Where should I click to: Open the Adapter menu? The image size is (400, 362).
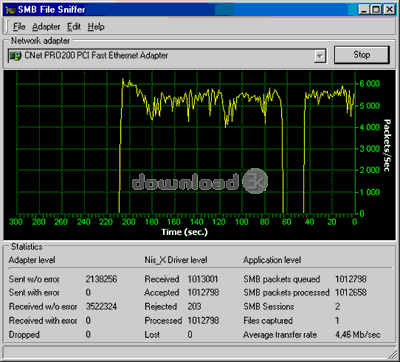pyautogui.click(x=46, y=27)
